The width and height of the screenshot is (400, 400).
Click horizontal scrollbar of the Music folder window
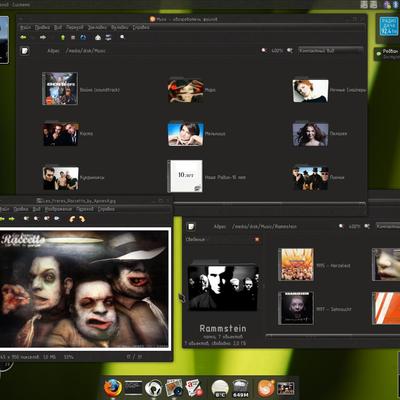point(270,203)
